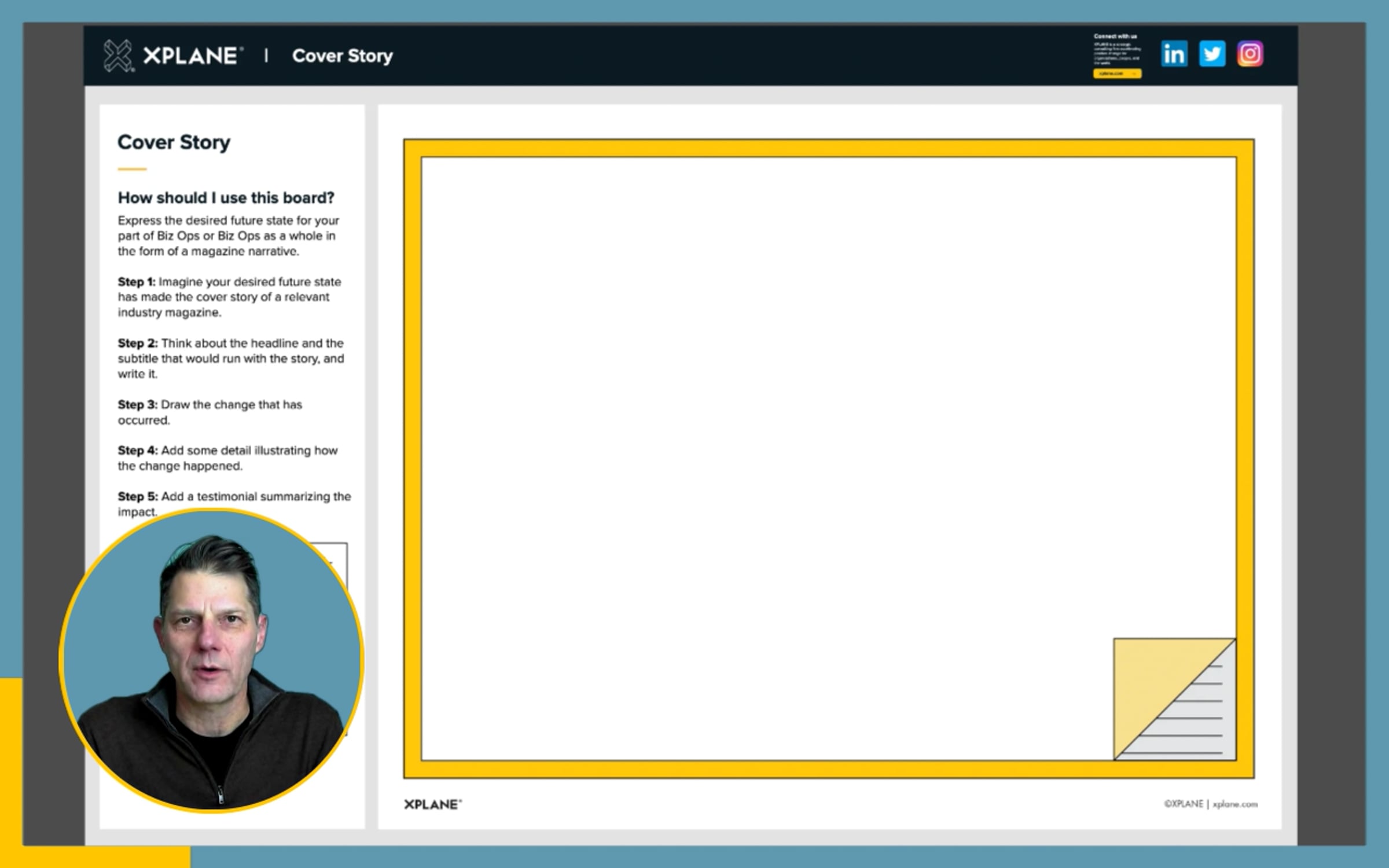Open the LinkedIn social icon
Image resolution: width=1389 pixels, height=868 pixels.
[1174, 54]
